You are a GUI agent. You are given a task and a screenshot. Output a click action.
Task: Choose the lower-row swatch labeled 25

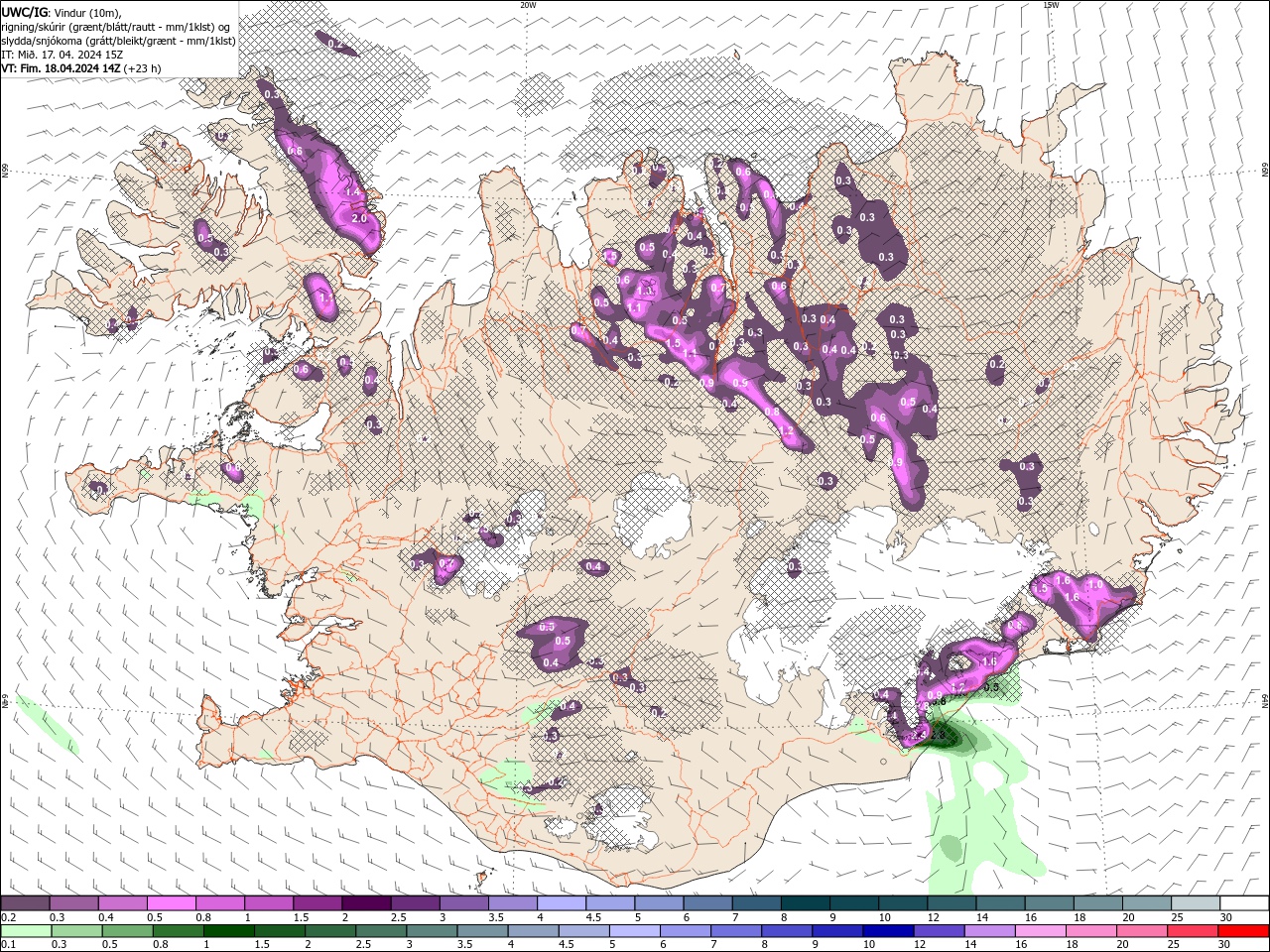point(1192,931)
